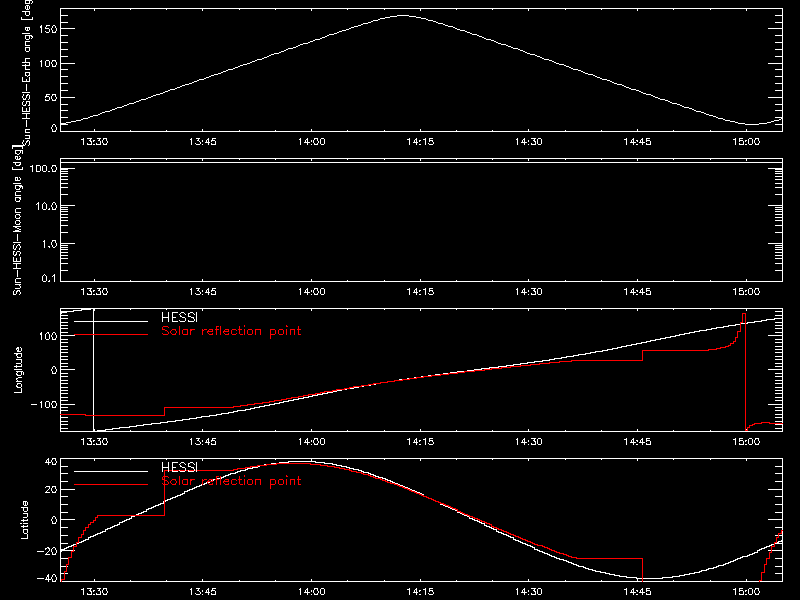Click -100 tick on Longitude axis

(45, 405)
